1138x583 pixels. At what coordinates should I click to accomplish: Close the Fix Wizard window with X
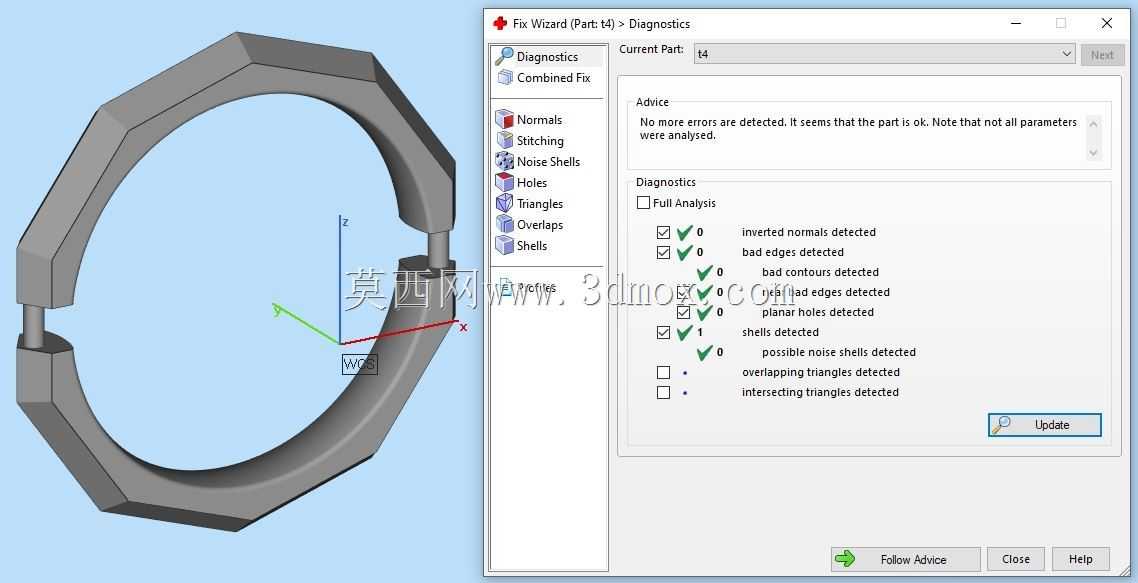coord(1107,23)
